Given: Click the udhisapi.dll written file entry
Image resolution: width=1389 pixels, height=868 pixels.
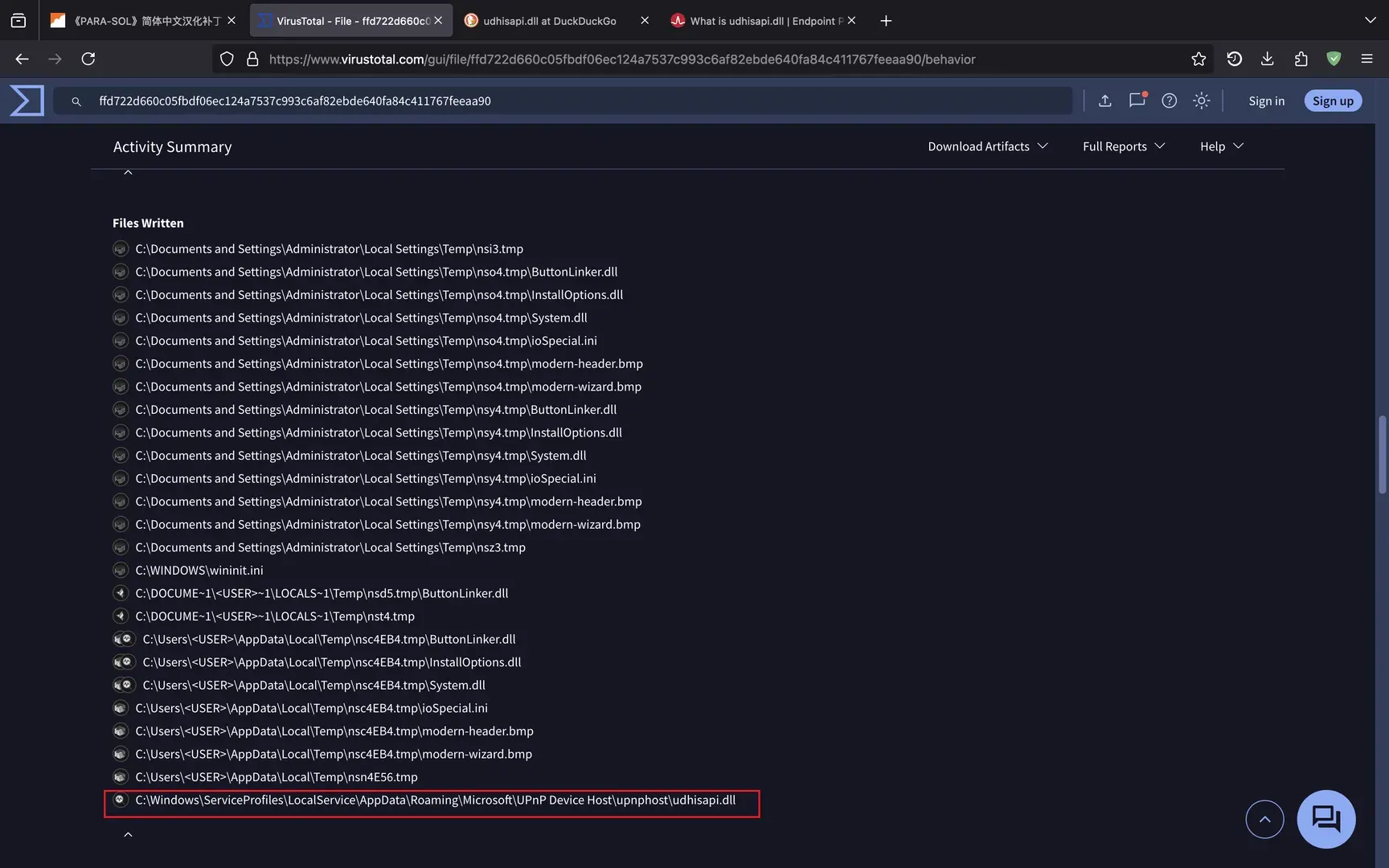Looking at the screenshot, I should pyautogui.click(x=435, y=800).
